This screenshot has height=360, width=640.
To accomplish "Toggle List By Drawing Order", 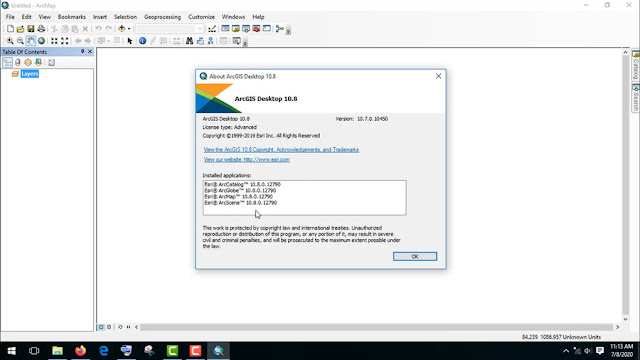I will coord(7,62).
